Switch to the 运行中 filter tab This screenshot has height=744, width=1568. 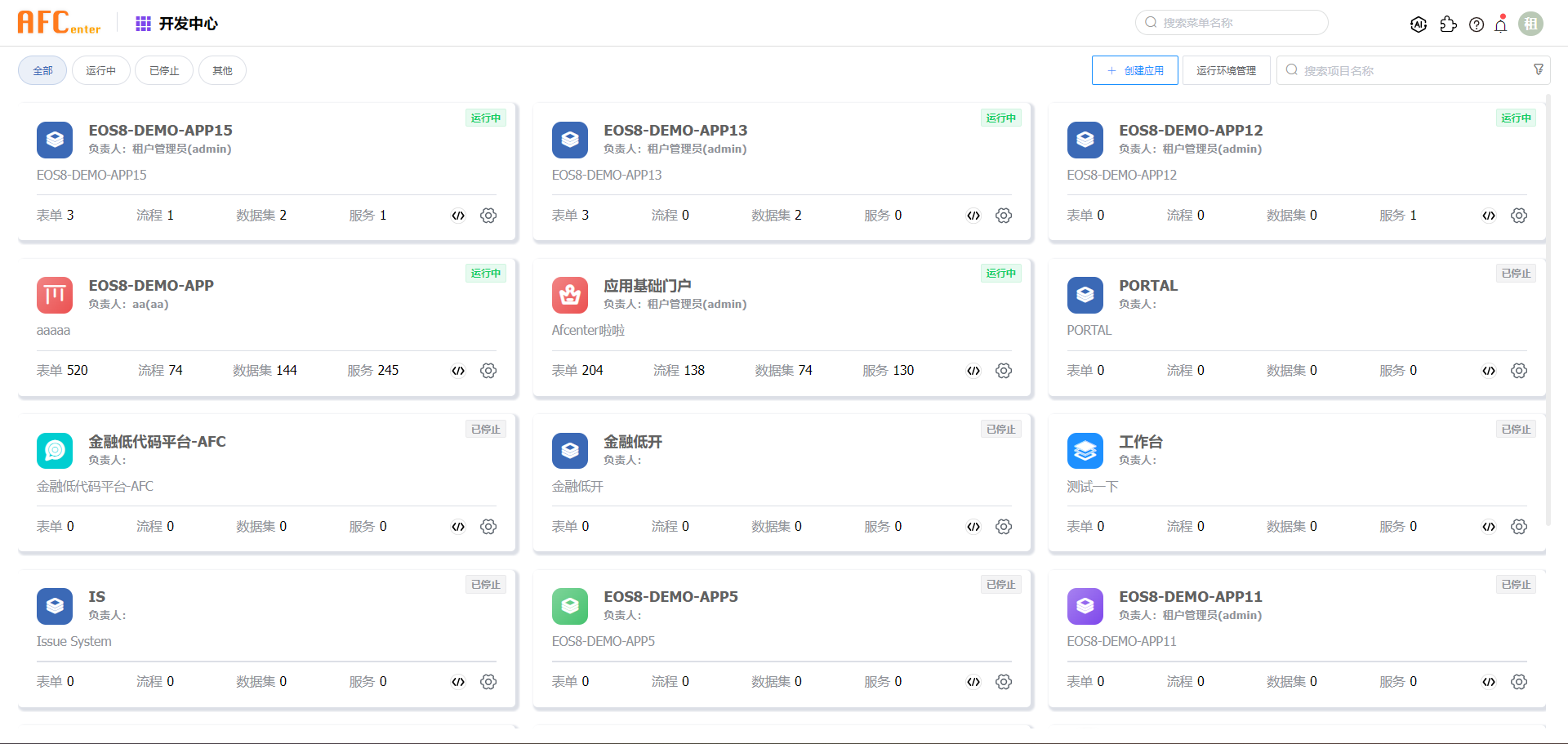(x=101, y=71)
